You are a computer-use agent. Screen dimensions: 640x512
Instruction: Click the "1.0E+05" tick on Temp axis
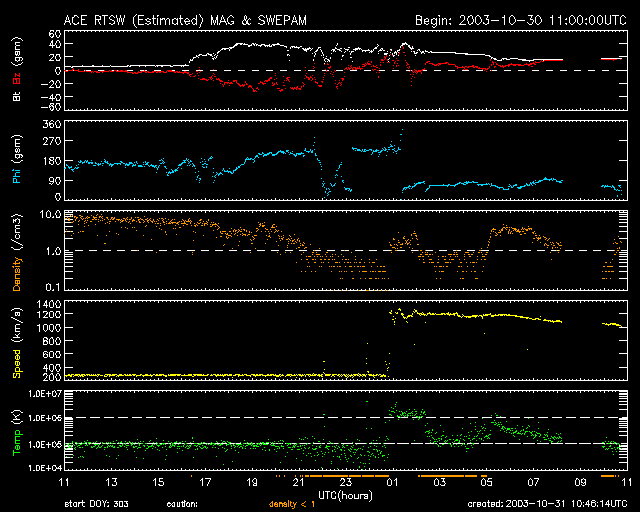(45, 444)
